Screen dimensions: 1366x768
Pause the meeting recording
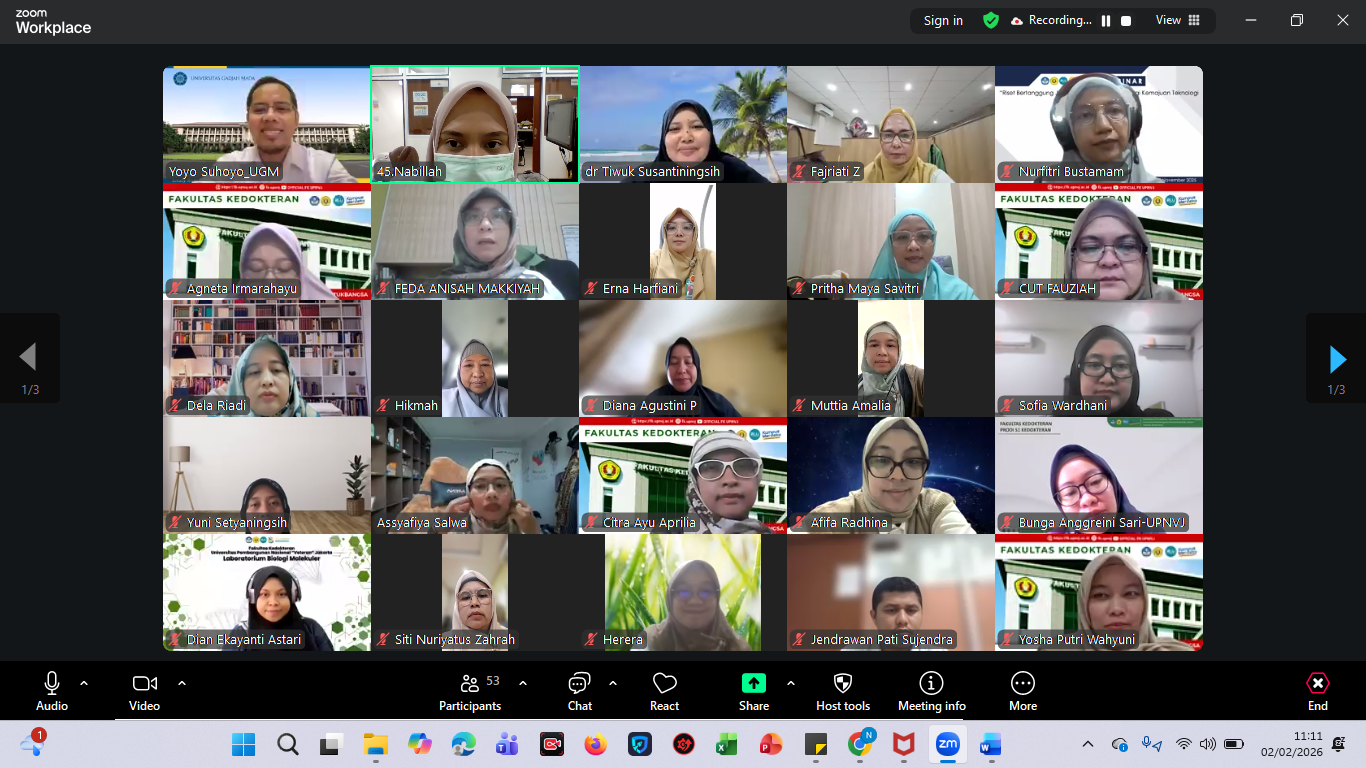point(1106,20)
